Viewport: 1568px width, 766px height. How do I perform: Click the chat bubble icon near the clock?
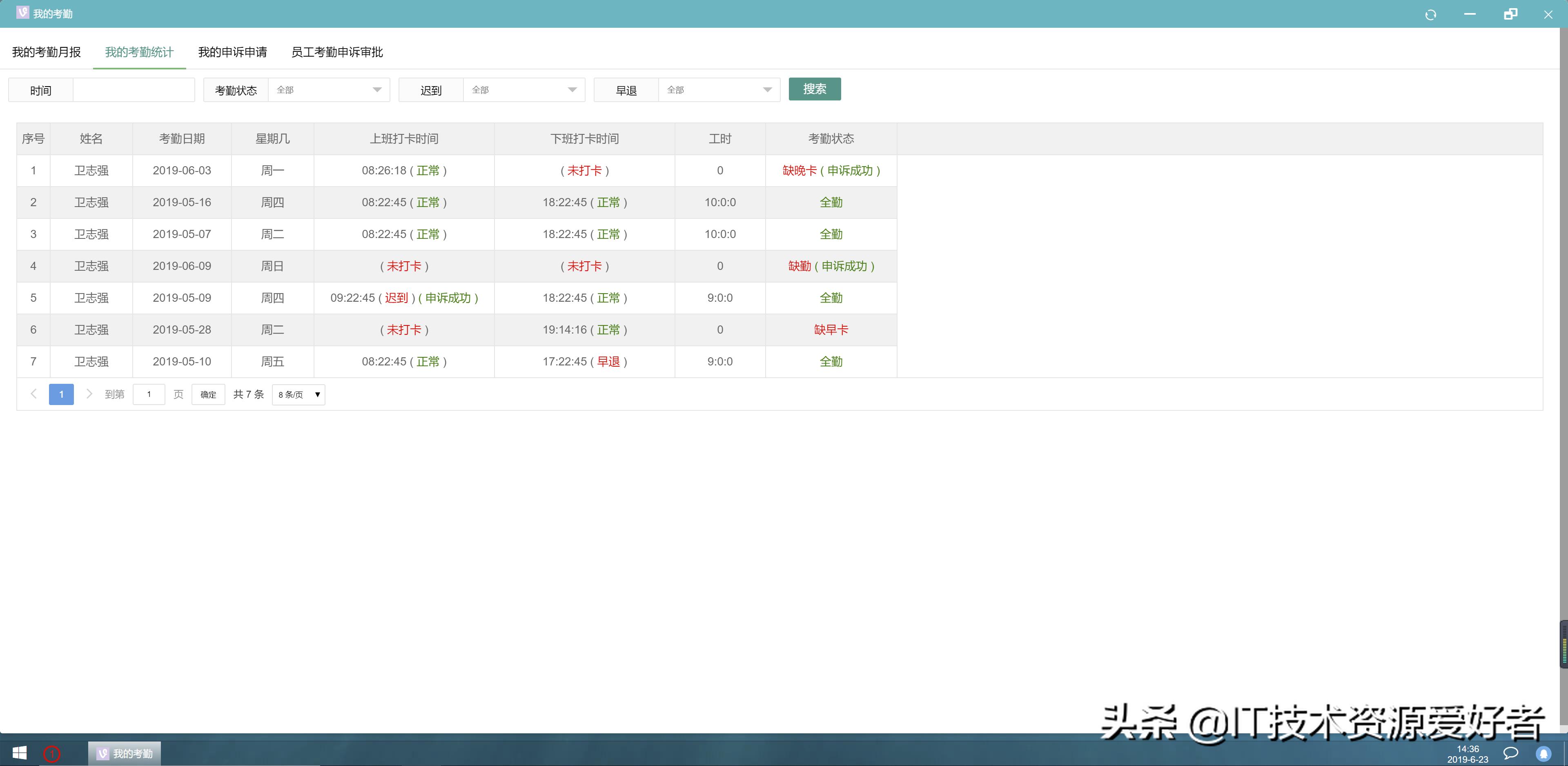1511,753
